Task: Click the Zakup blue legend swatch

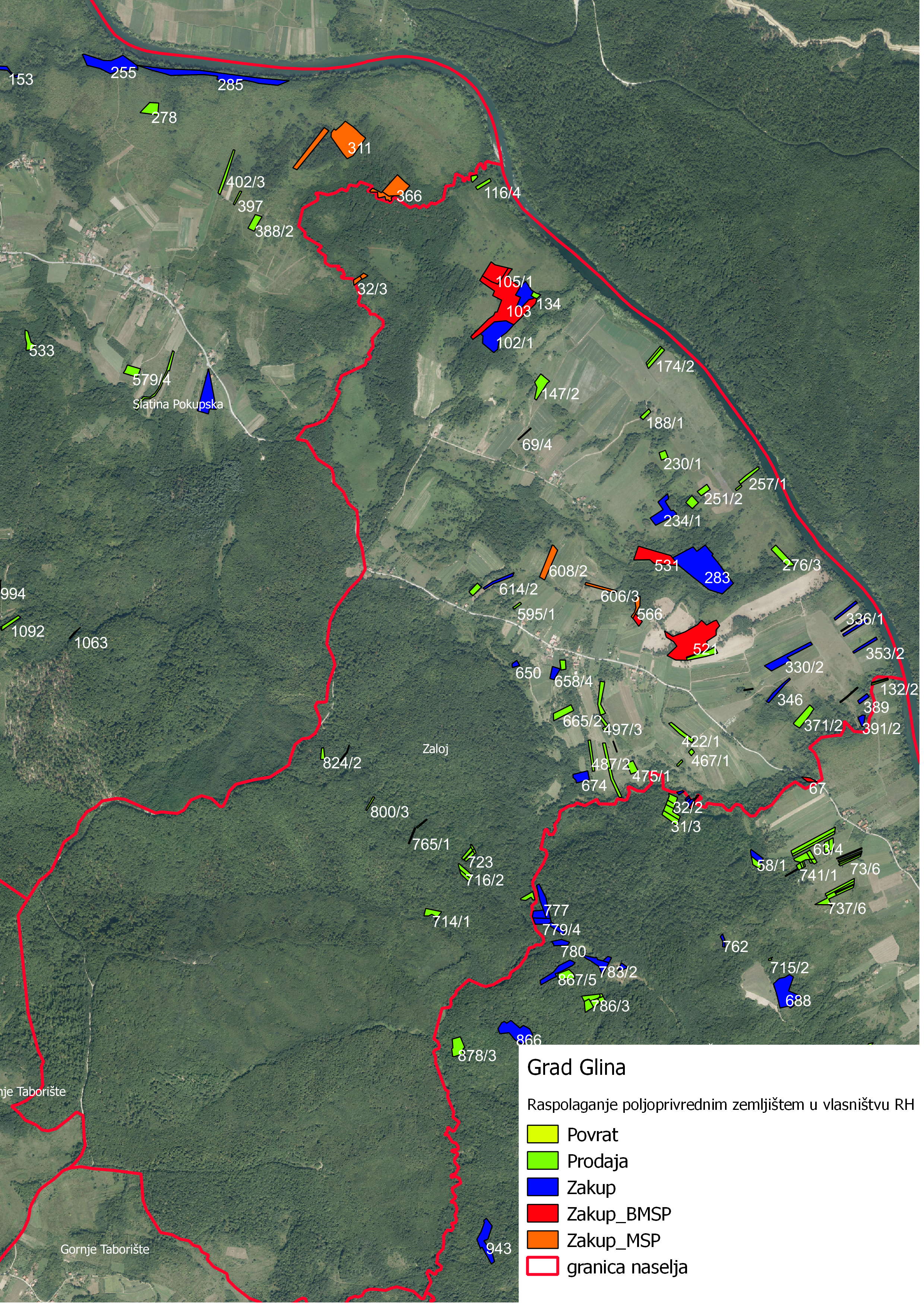Action: [x=543, y=1187]
